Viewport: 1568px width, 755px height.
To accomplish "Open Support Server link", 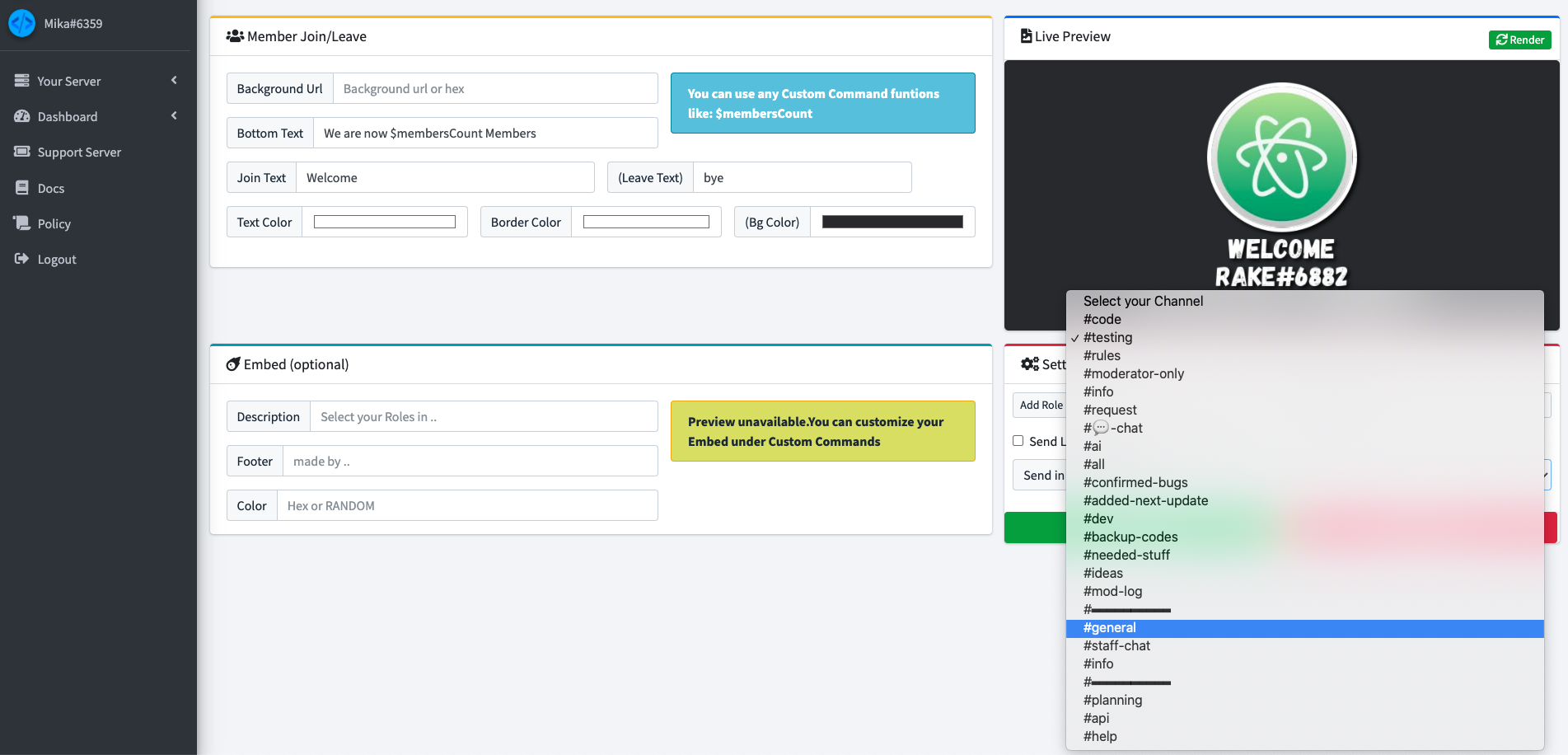I will 79,152.
